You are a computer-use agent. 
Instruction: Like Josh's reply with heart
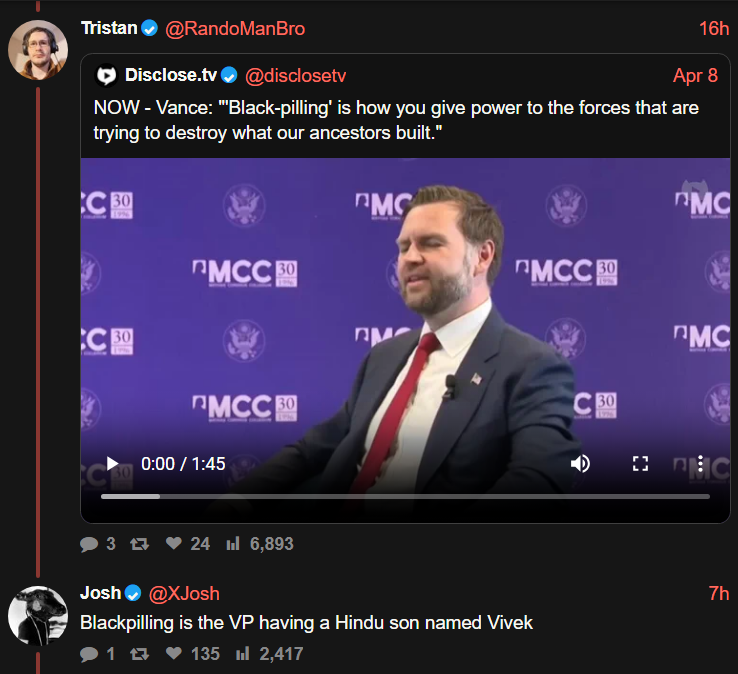point(174,654)
